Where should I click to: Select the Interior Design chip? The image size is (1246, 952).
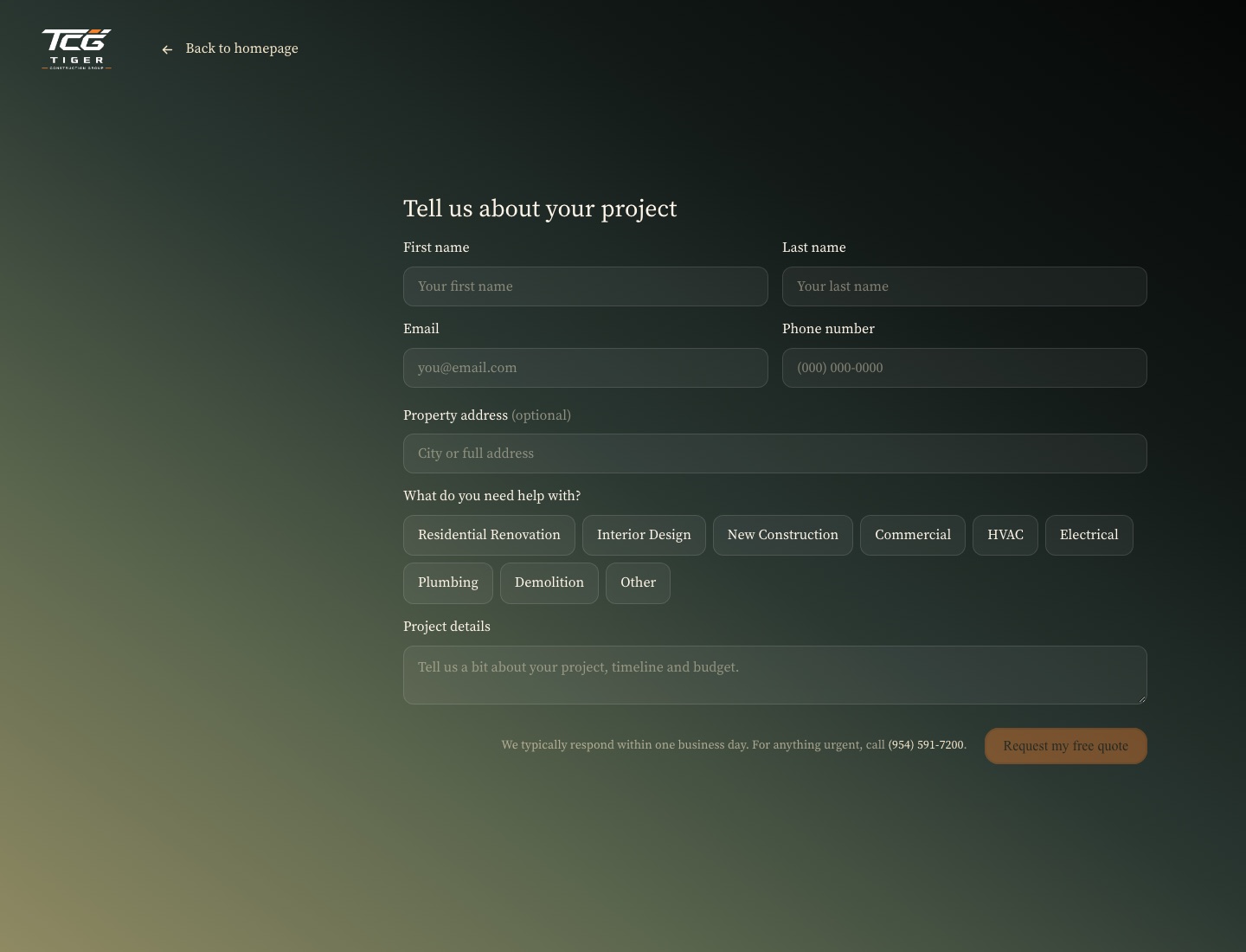point(644,535)
